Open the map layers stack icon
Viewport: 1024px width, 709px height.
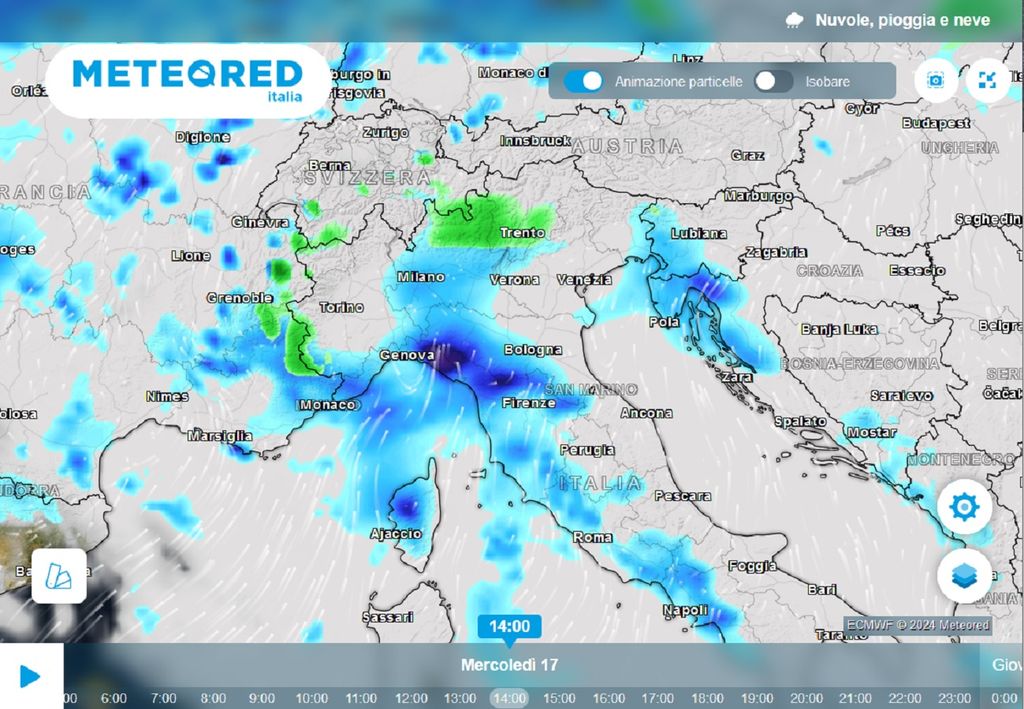tap(964, 575)
